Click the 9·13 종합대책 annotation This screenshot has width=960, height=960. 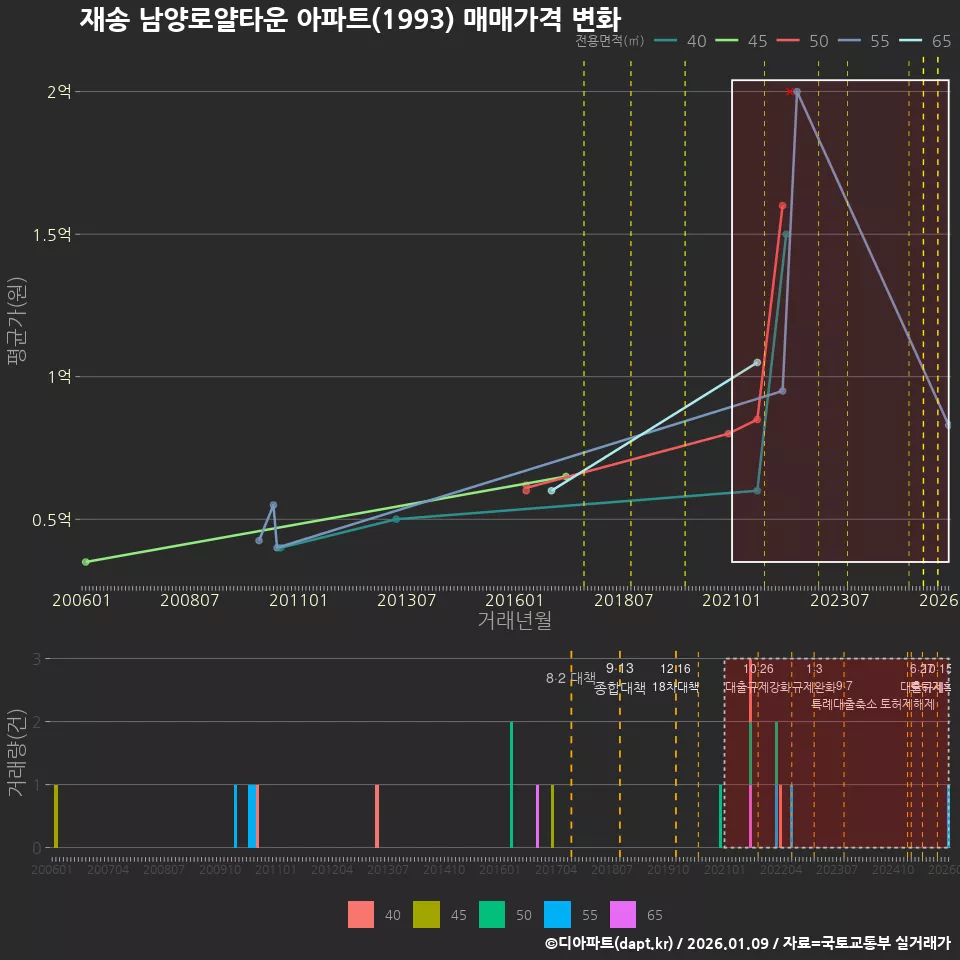[x=620, y=678]
